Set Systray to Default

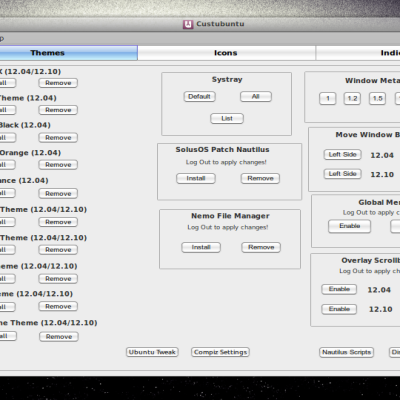pos(200,97)
